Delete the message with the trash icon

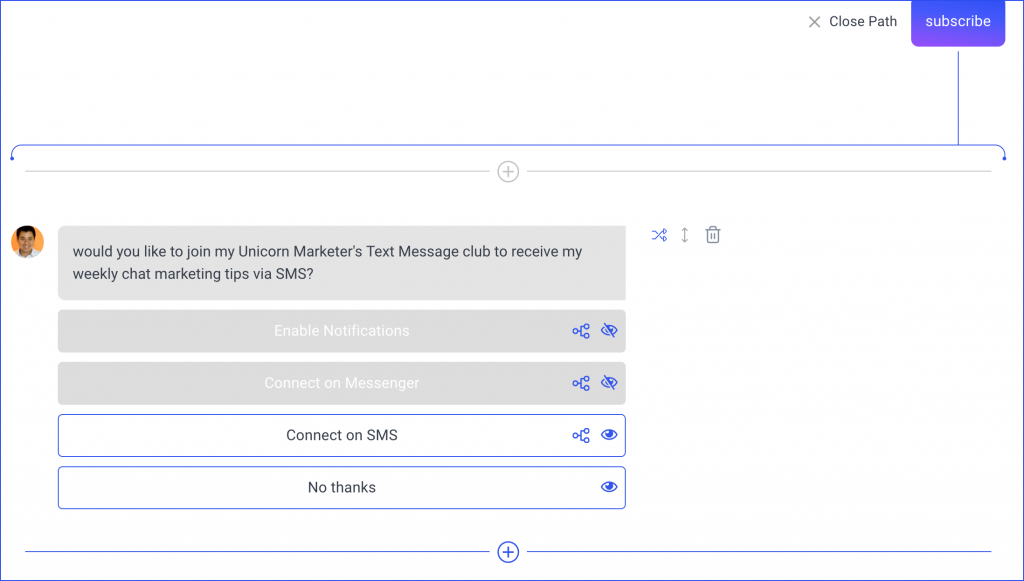pos(712,235)
